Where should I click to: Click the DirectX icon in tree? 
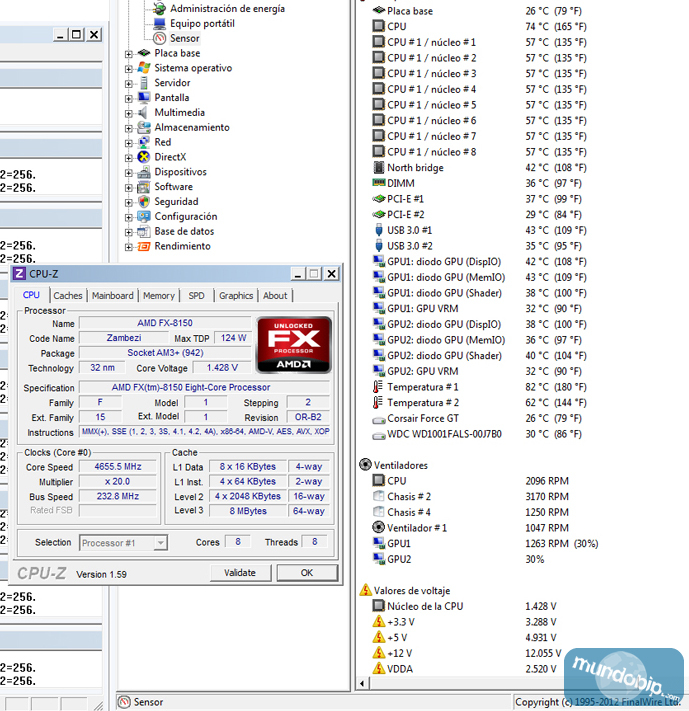click(144, 157)
